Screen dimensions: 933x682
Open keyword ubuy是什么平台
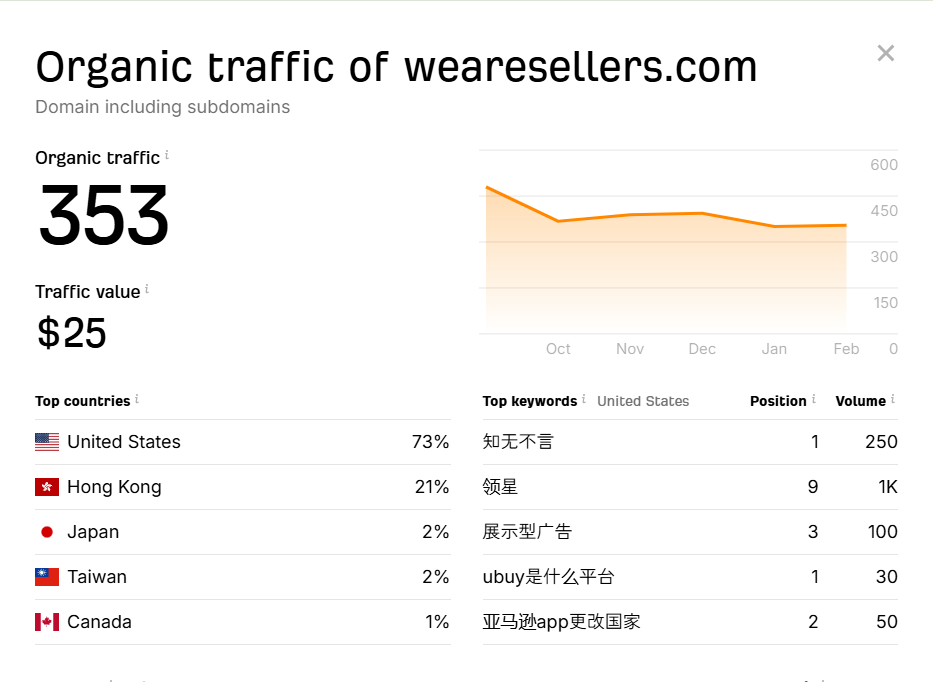click(x=548, y=577)
